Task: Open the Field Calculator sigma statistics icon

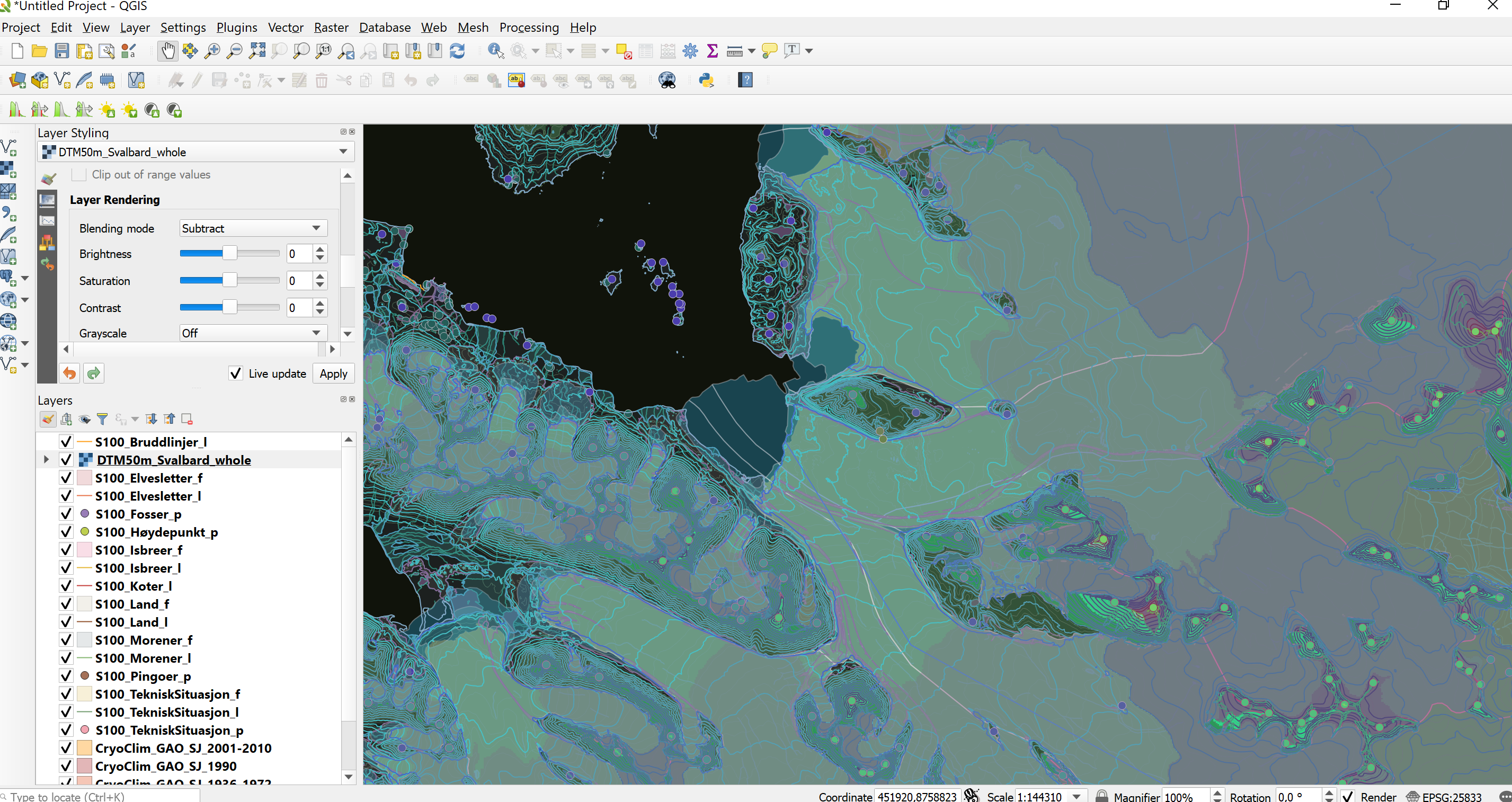Action: pyautogui.click(x=712, y=51)
